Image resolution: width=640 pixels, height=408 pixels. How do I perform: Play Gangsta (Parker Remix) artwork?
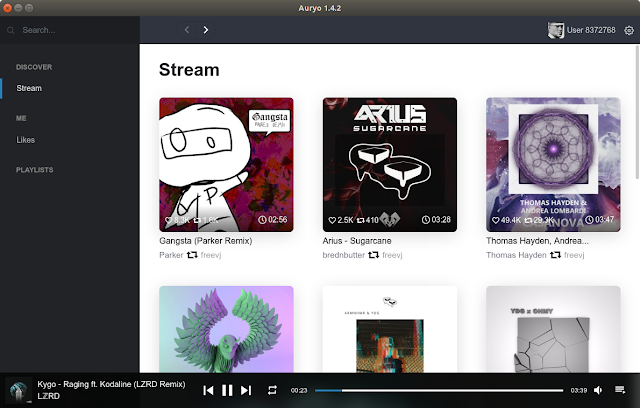[x=227, y=164]
